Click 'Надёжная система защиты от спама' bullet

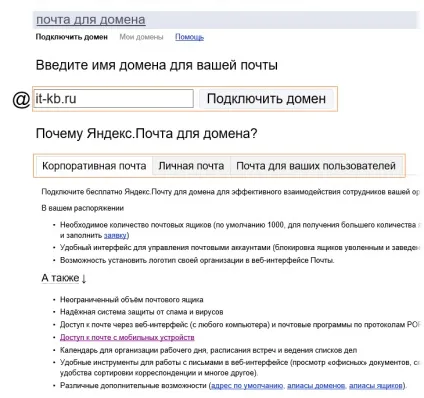pos(142,312)
